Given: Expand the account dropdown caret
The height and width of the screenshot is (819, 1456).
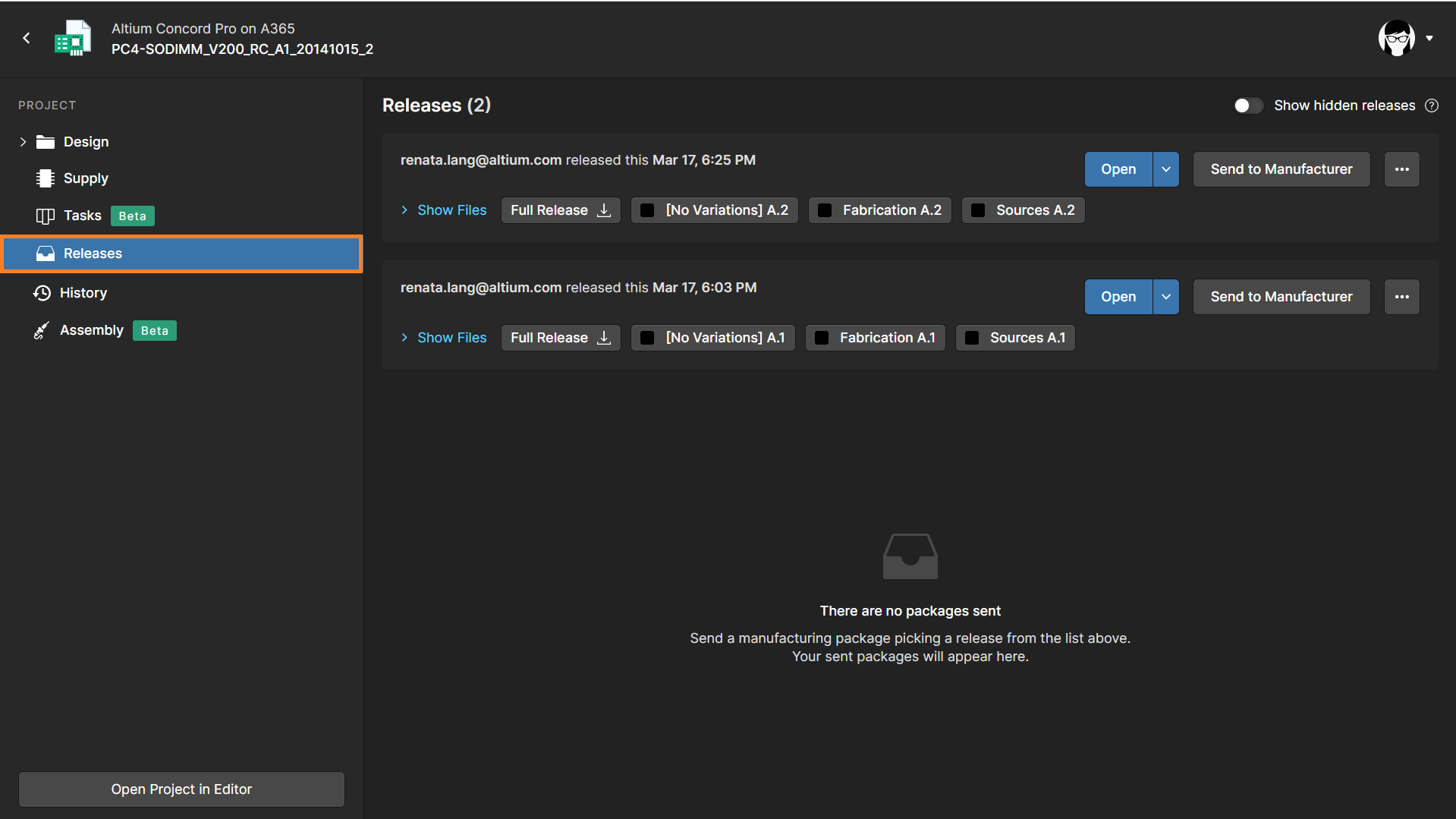Looking at the screenshot, I should click(1429, 38).
